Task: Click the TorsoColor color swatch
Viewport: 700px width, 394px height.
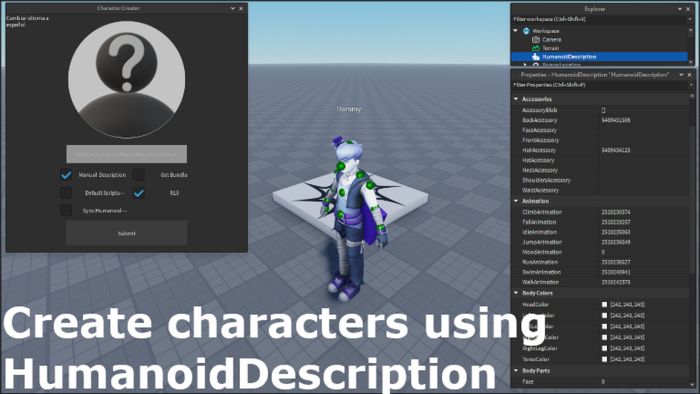Action: [604, 359]
